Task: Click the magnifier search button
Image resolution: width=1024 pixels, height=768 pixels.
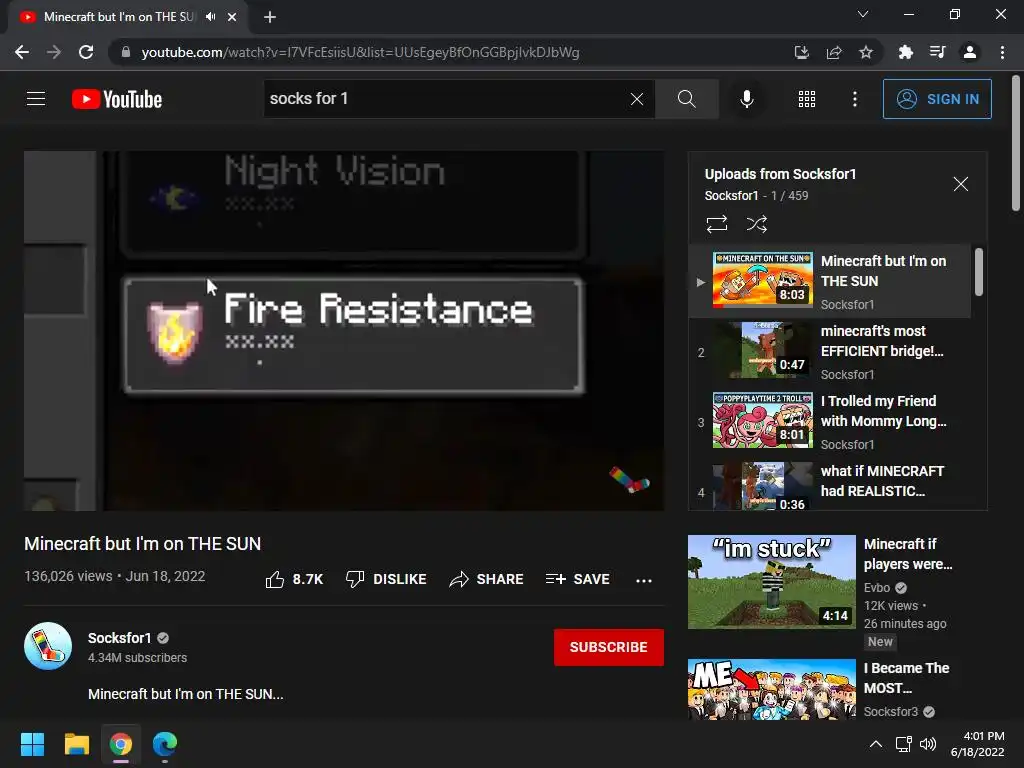Action: click(686, 99)
